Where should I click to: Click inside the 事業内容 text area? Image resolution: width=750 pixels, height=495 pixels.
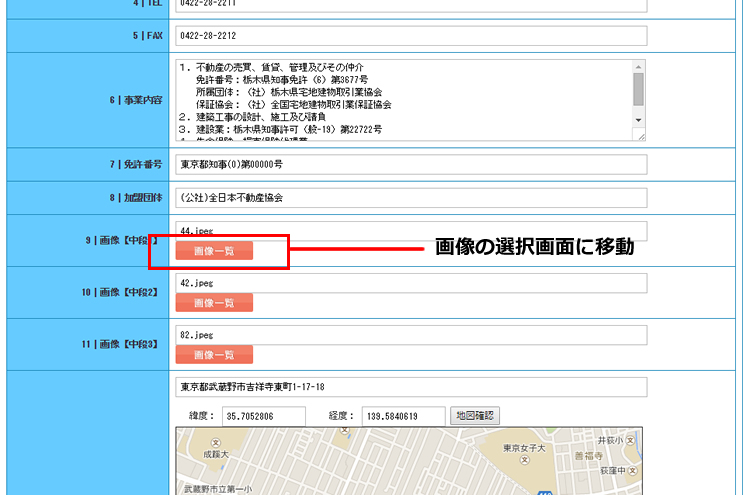click(400, 100)
